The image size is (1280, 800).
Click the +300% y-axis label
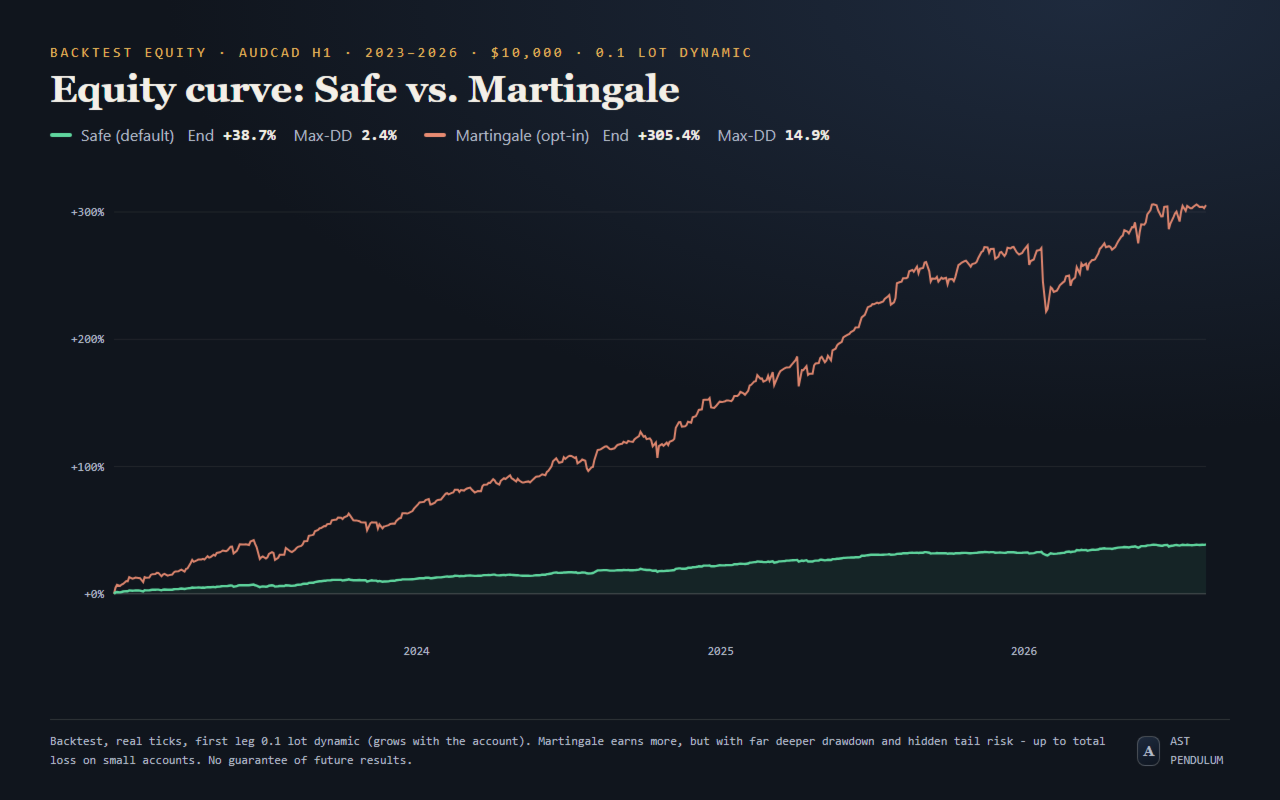click(x=87, y=212)
